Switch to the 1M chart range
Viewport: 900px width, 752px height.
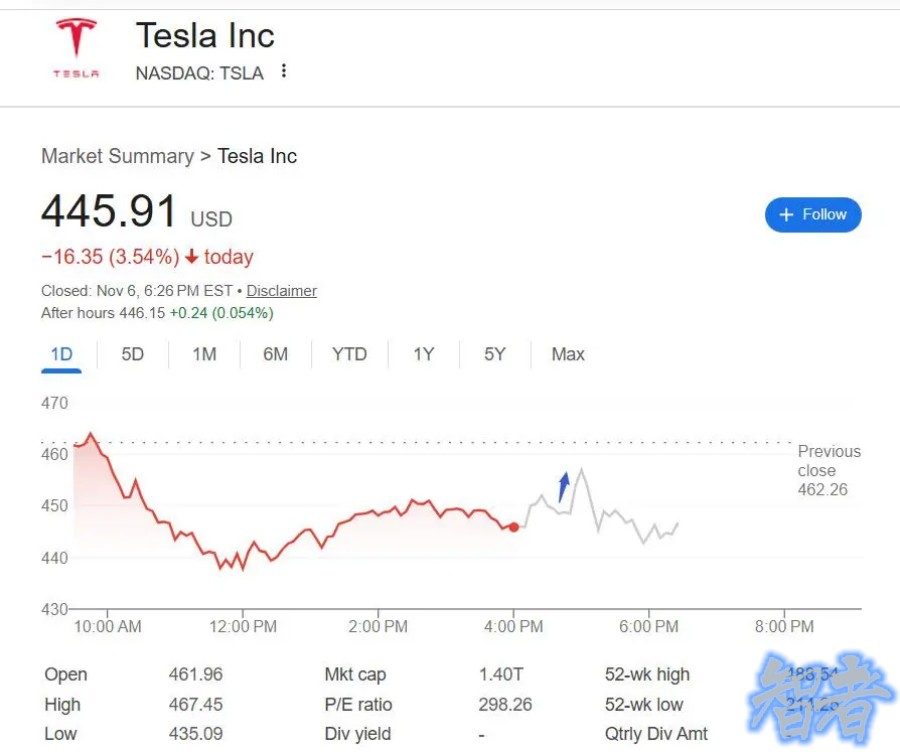pyautogui.click(x=204, y=354)
